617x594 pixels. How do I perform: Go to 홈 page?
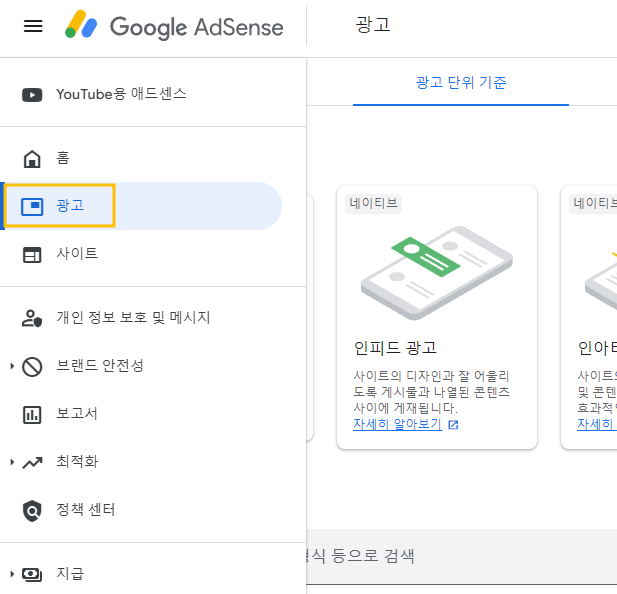[63, 158]
